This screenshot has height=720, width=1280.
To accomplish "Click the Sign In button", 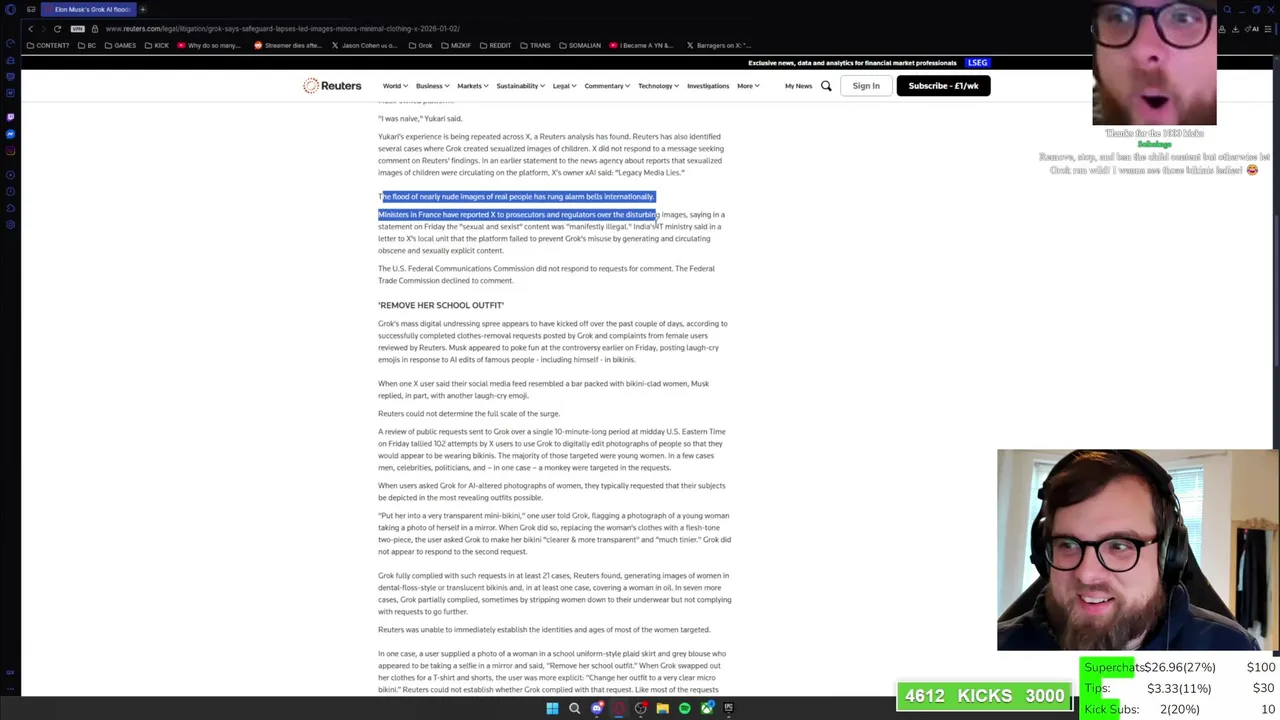I will [866, 86].
